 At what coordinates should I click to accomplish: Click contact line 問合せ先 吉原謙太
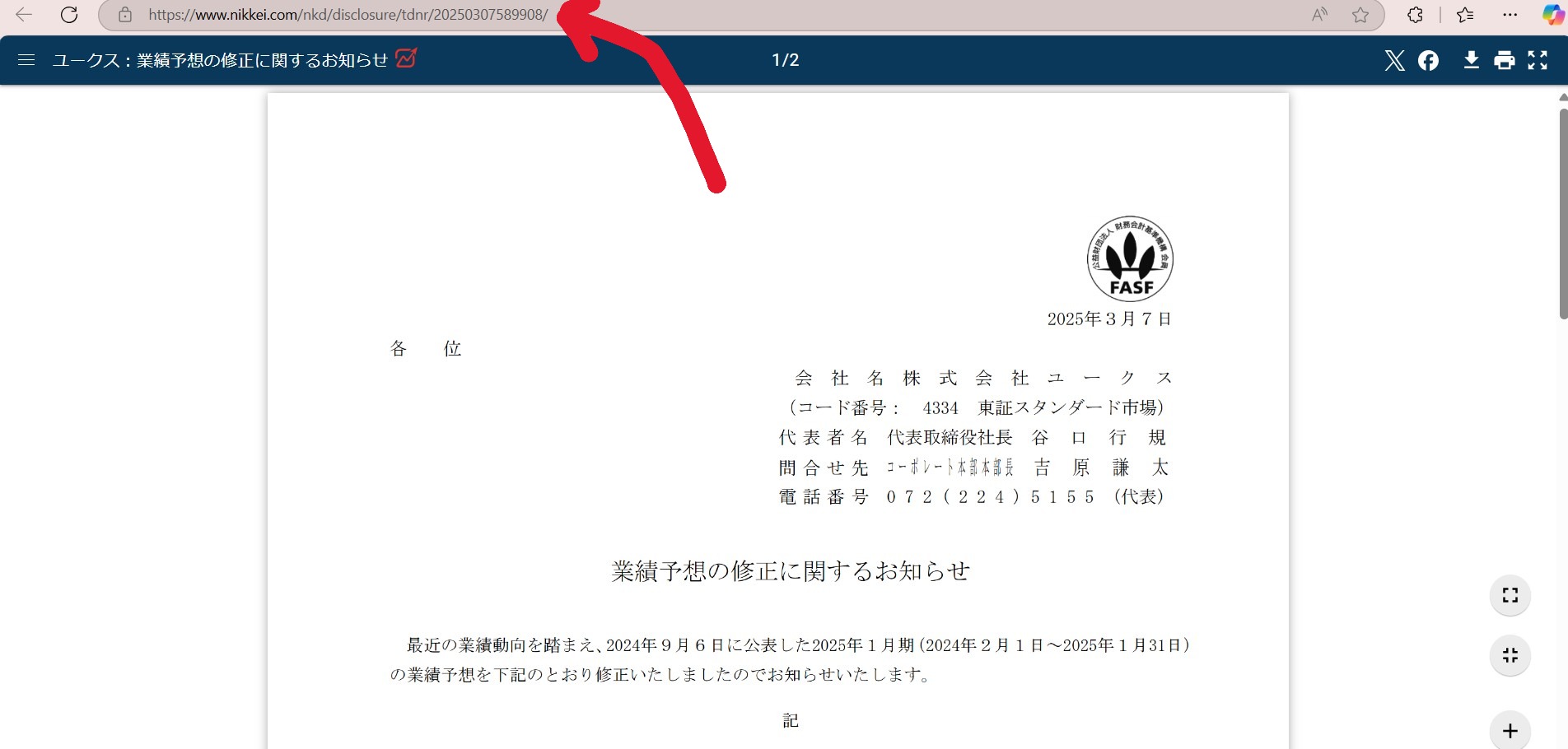(x=973, y=468)
